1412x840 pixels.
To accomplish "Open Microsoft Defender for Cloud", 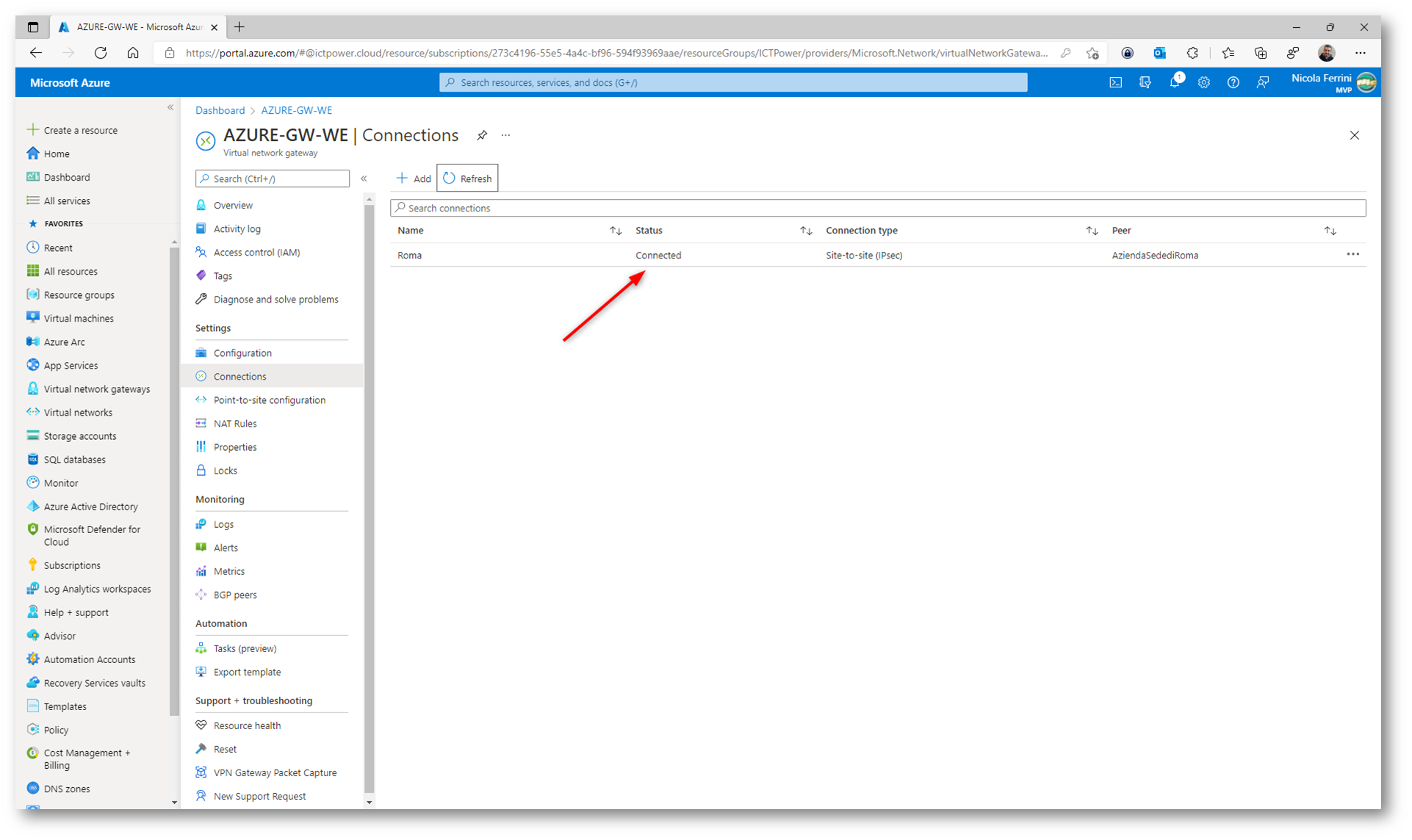I will point(91,535).
